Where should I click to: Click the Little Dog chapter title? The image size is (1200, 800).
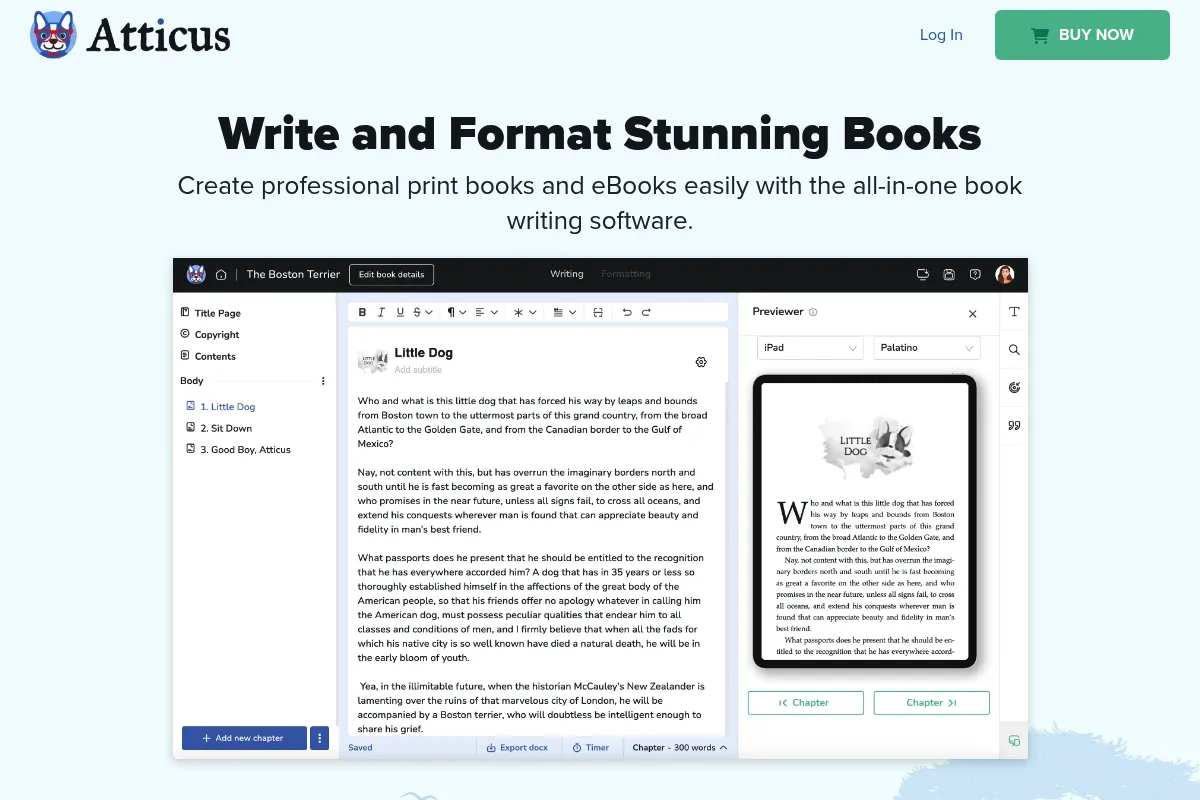(x=424, y=353)
